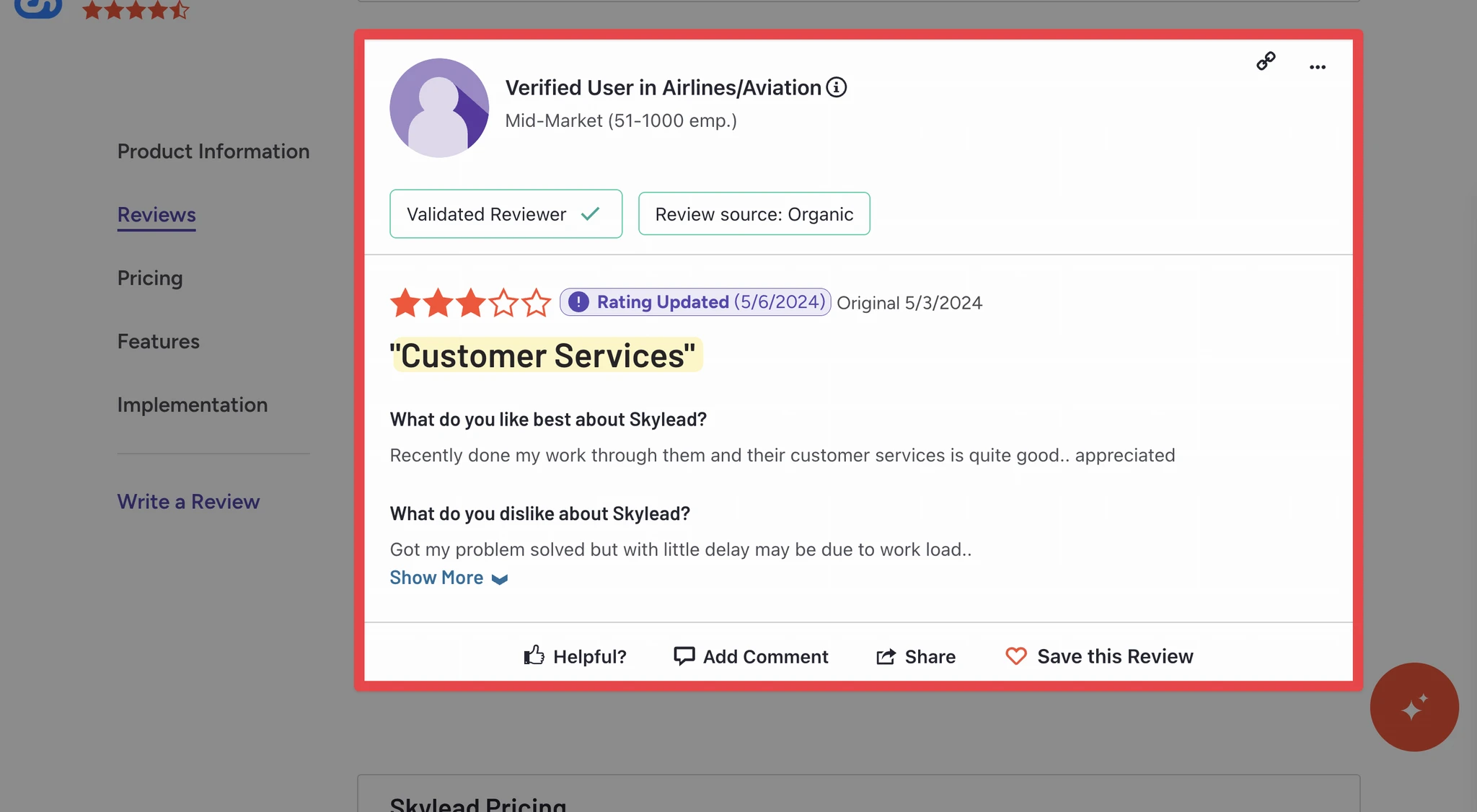The width and height of the screenshot is (1477, 812).
Task: Copy review link via chain icon
Action: click(x=1266, y=61)
